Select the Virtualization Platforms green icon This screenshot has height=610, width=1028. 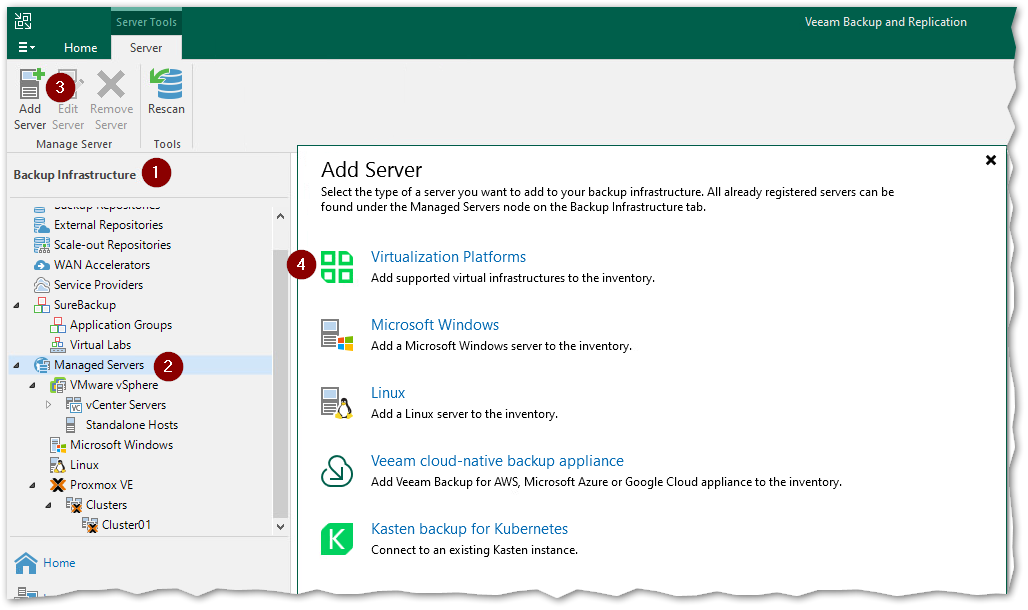click(337, 267)
